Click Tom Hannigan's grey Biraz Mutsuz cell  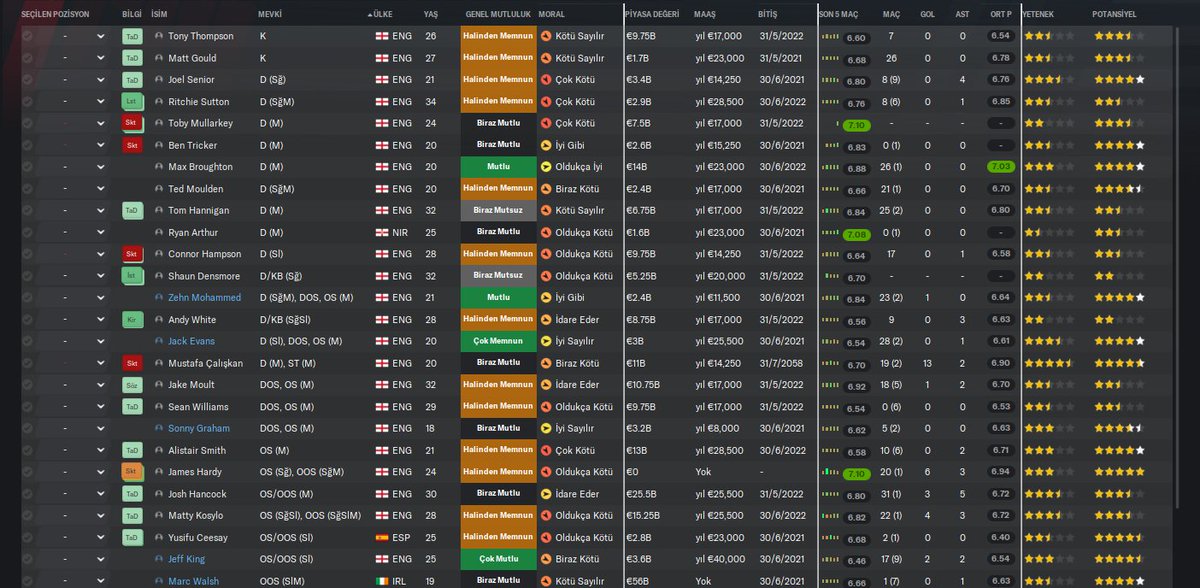coord(497,211)
